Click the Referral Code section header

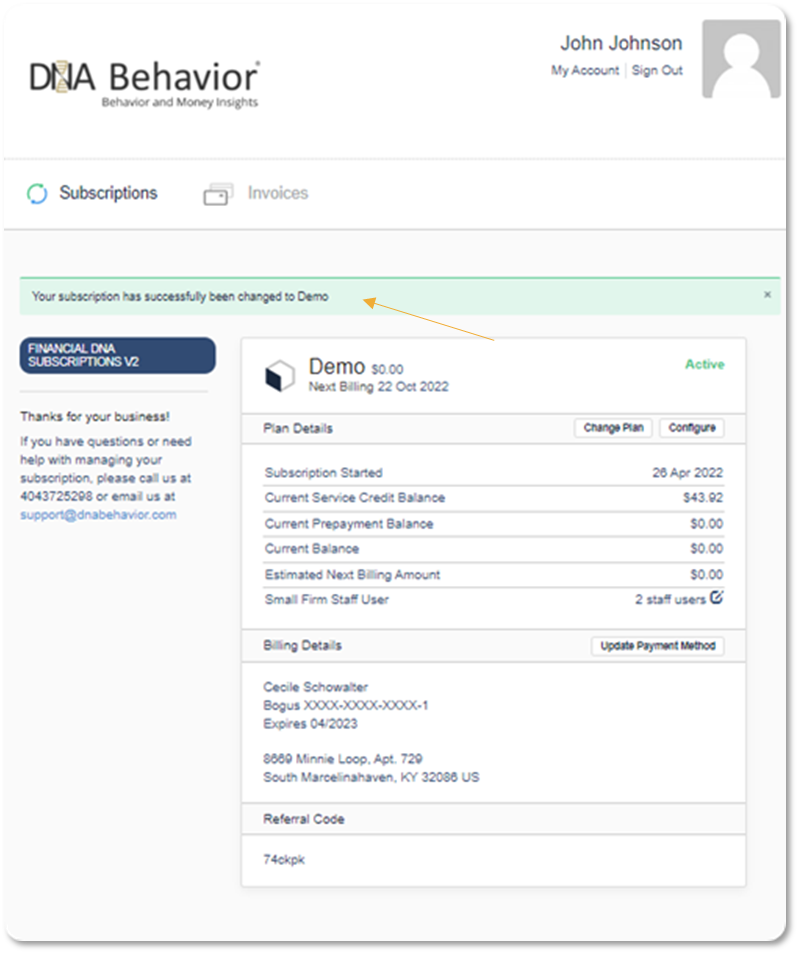[x=304, y=819]
